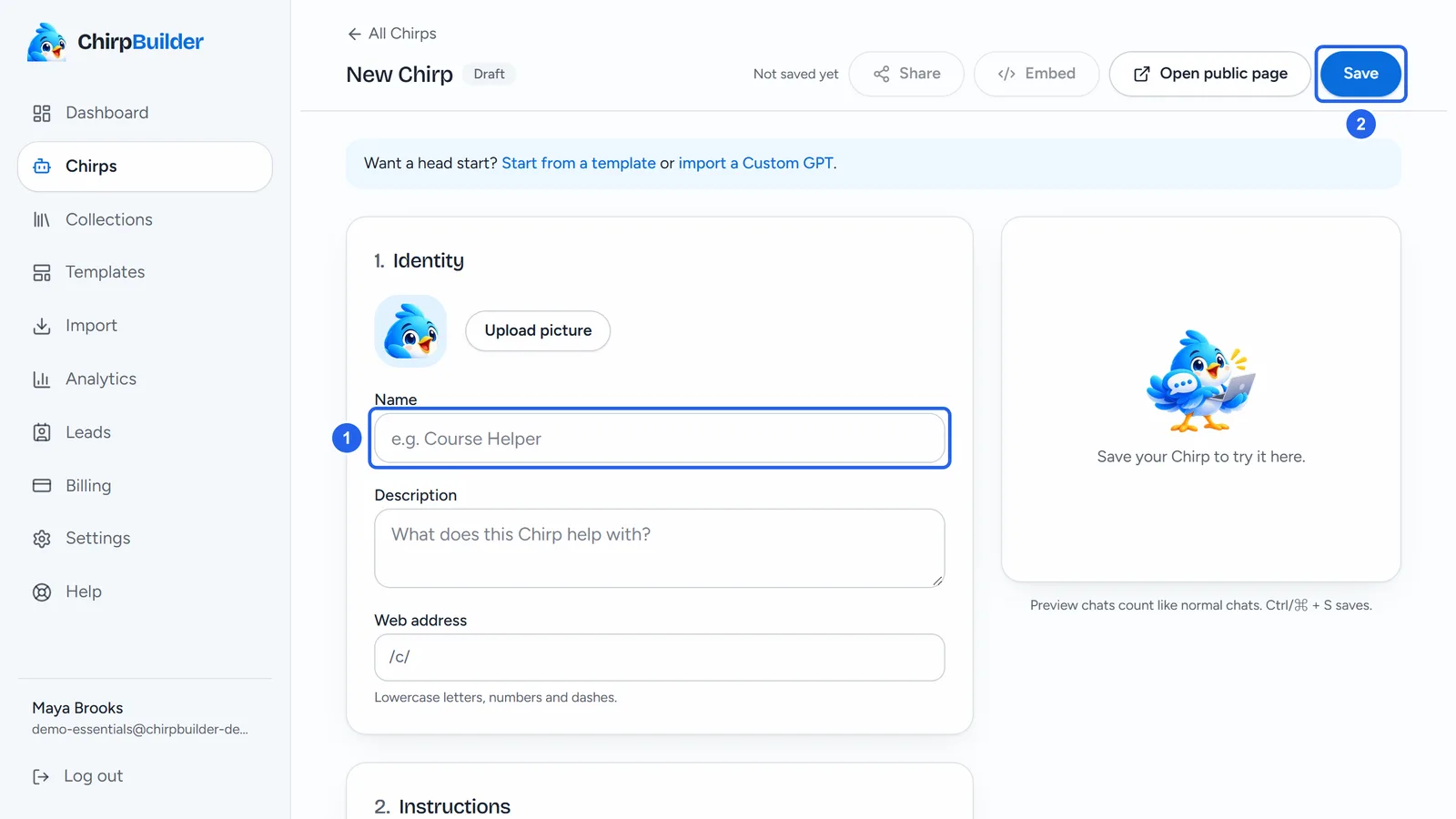This screenshot has width=1456, height=819.
Task: Open the Templates section
Action: point(145,272)
